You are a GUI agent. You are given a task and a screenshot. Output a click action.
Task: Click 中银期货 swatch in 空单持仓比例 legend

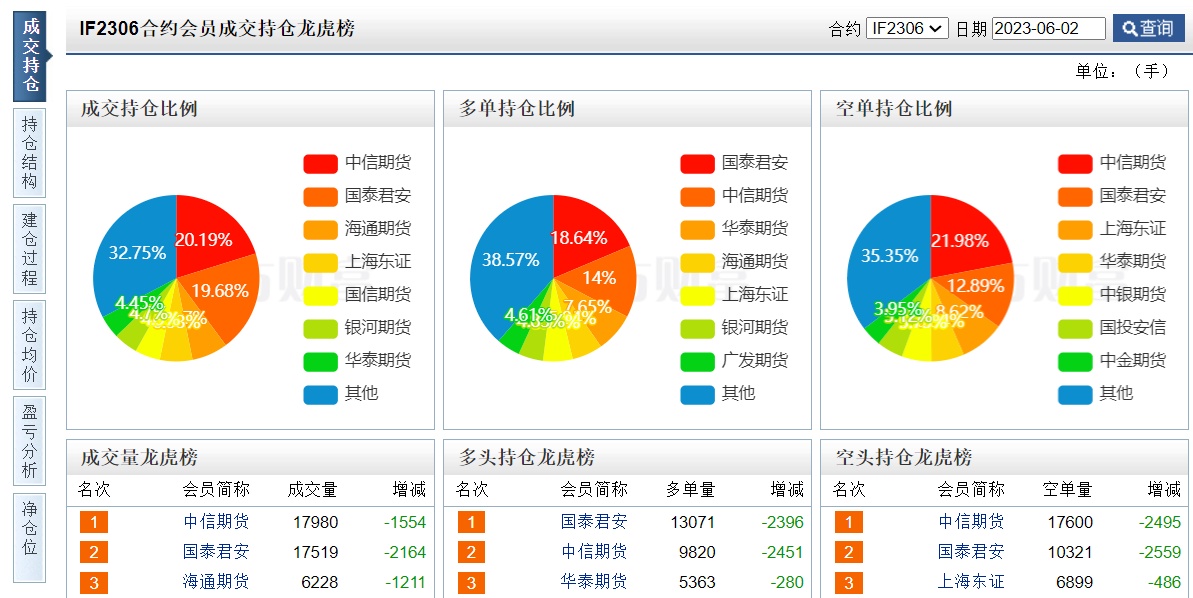tap(1075, 295)
